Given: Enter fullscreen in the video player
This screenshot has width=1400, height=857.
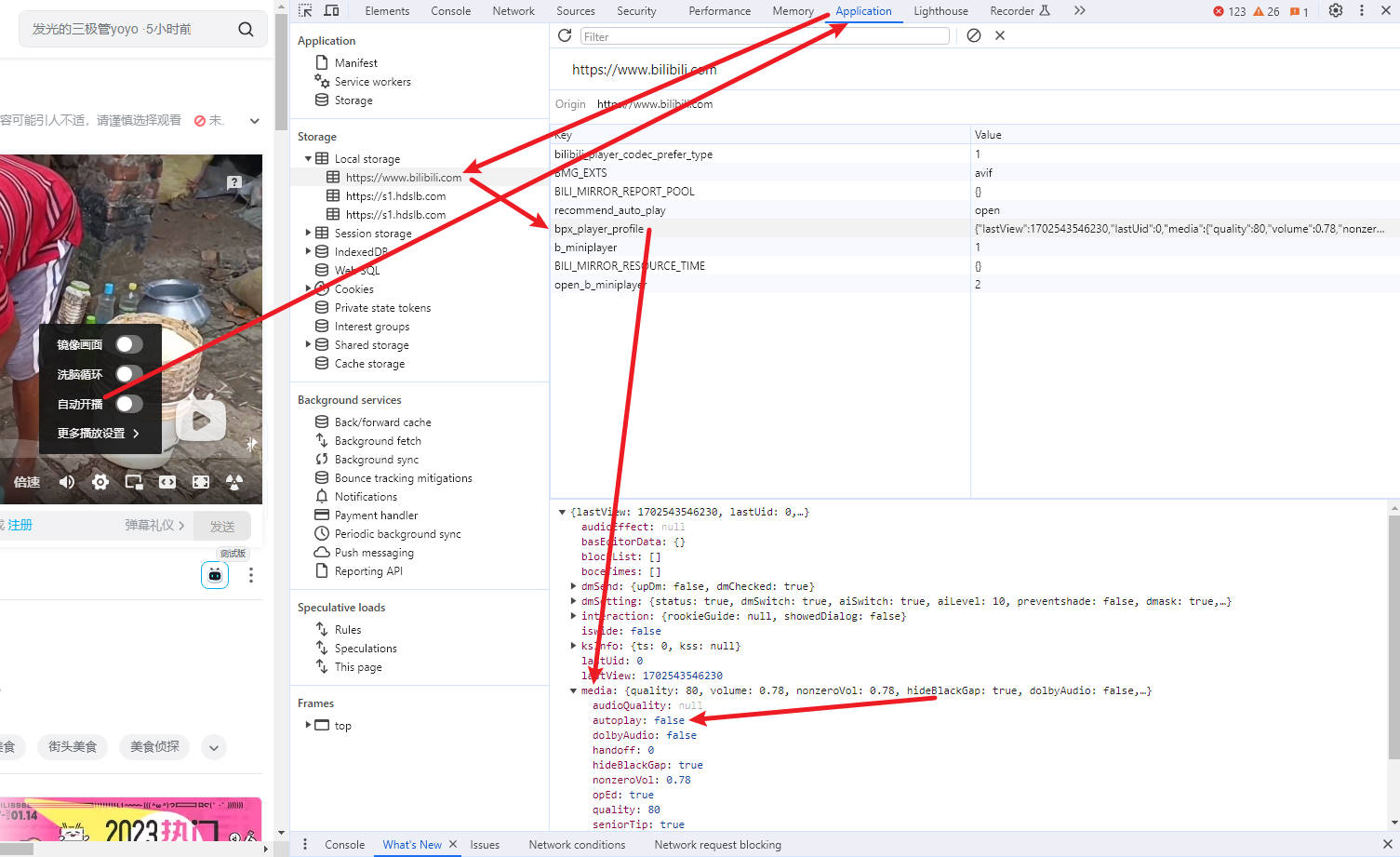Looking at the screenshot, I should click(201, 482).
